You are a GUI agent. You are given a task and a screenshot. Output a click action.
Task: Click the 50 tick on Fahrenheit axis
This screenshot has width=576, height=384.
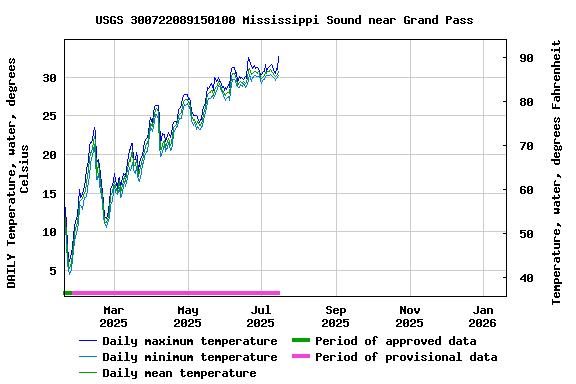(x=526, y=234)
